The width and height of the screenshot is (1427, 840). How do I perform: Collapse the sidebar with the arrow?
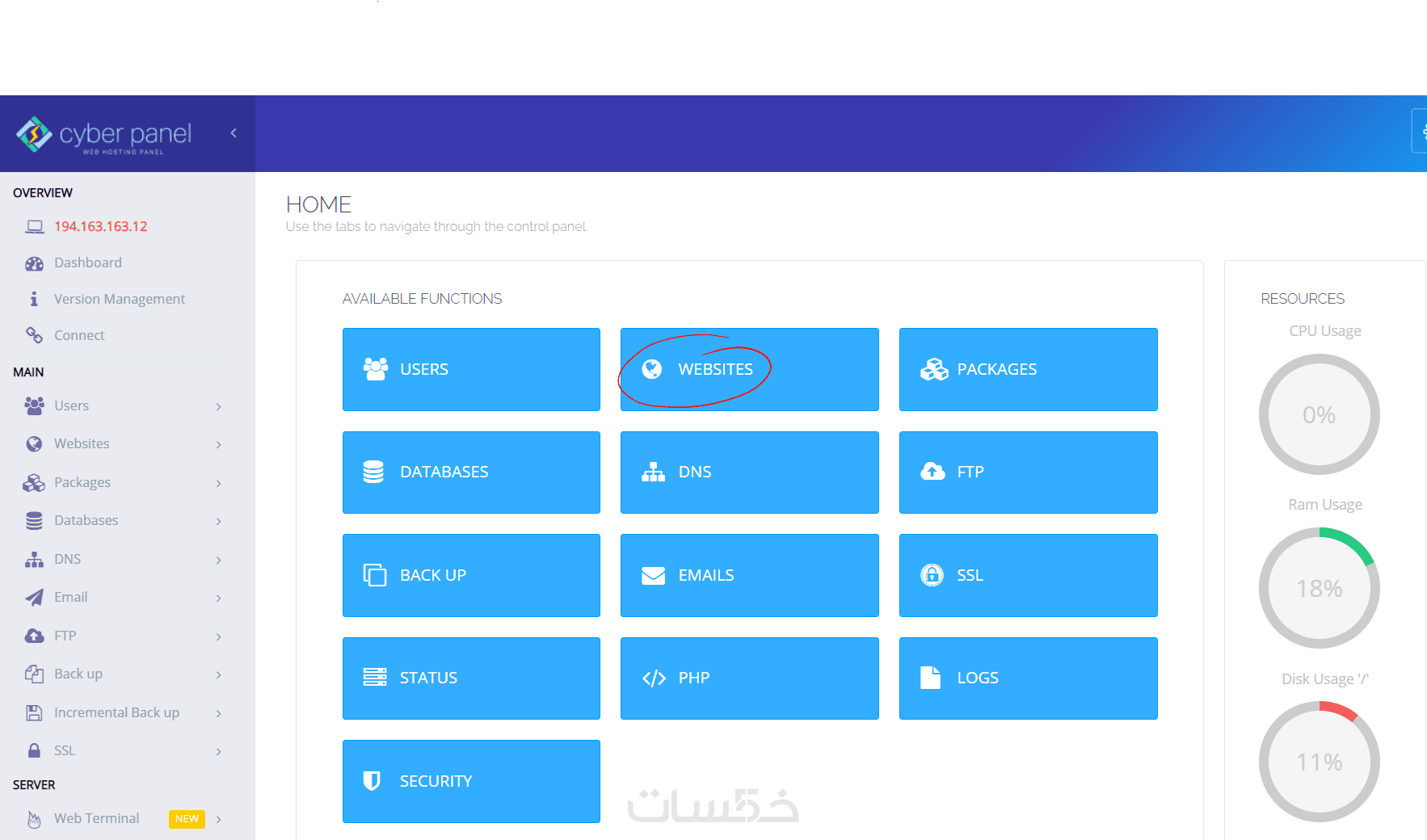point(234,133)
